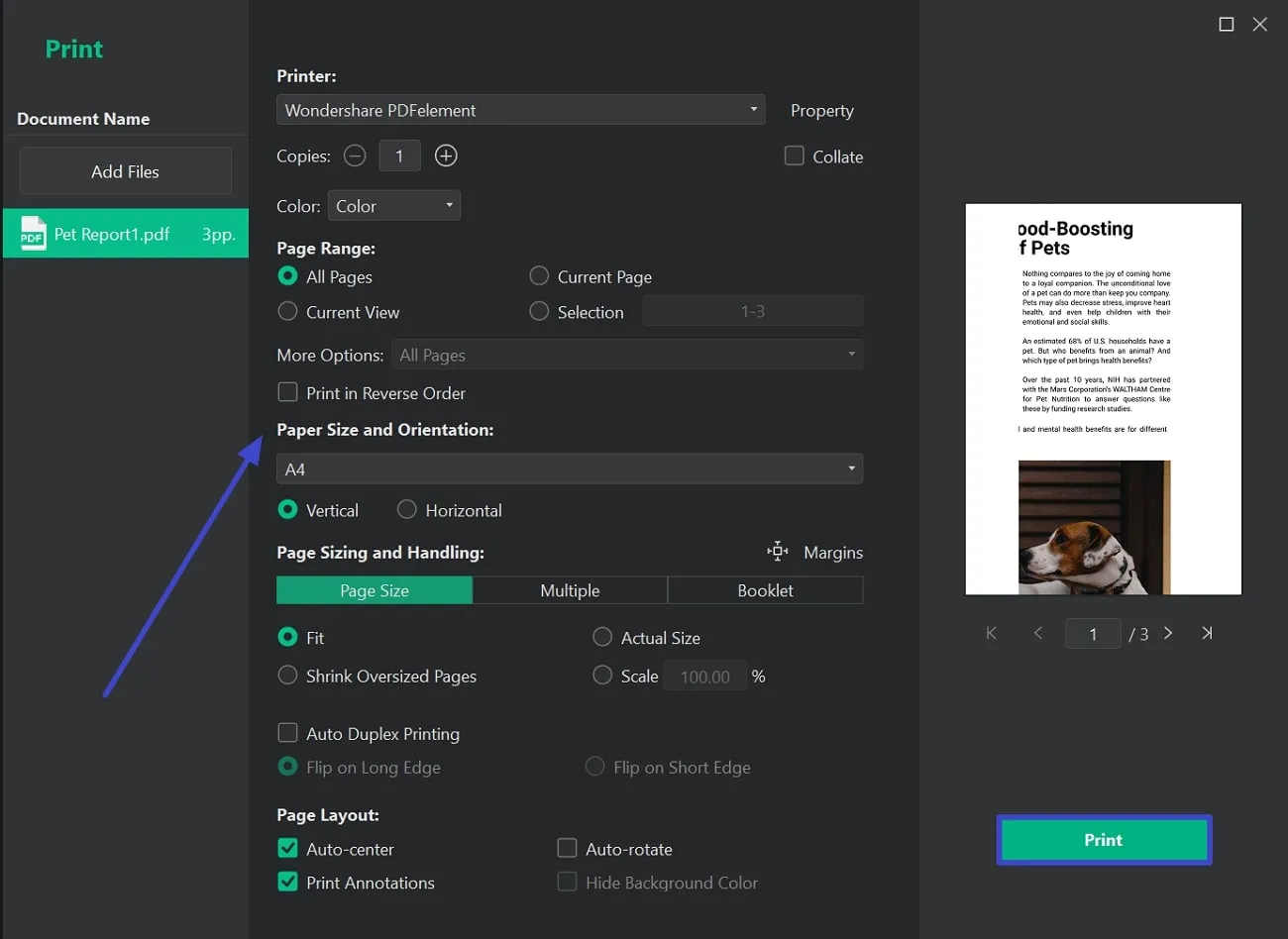Check Print in Reverse Order

[288, 392]
